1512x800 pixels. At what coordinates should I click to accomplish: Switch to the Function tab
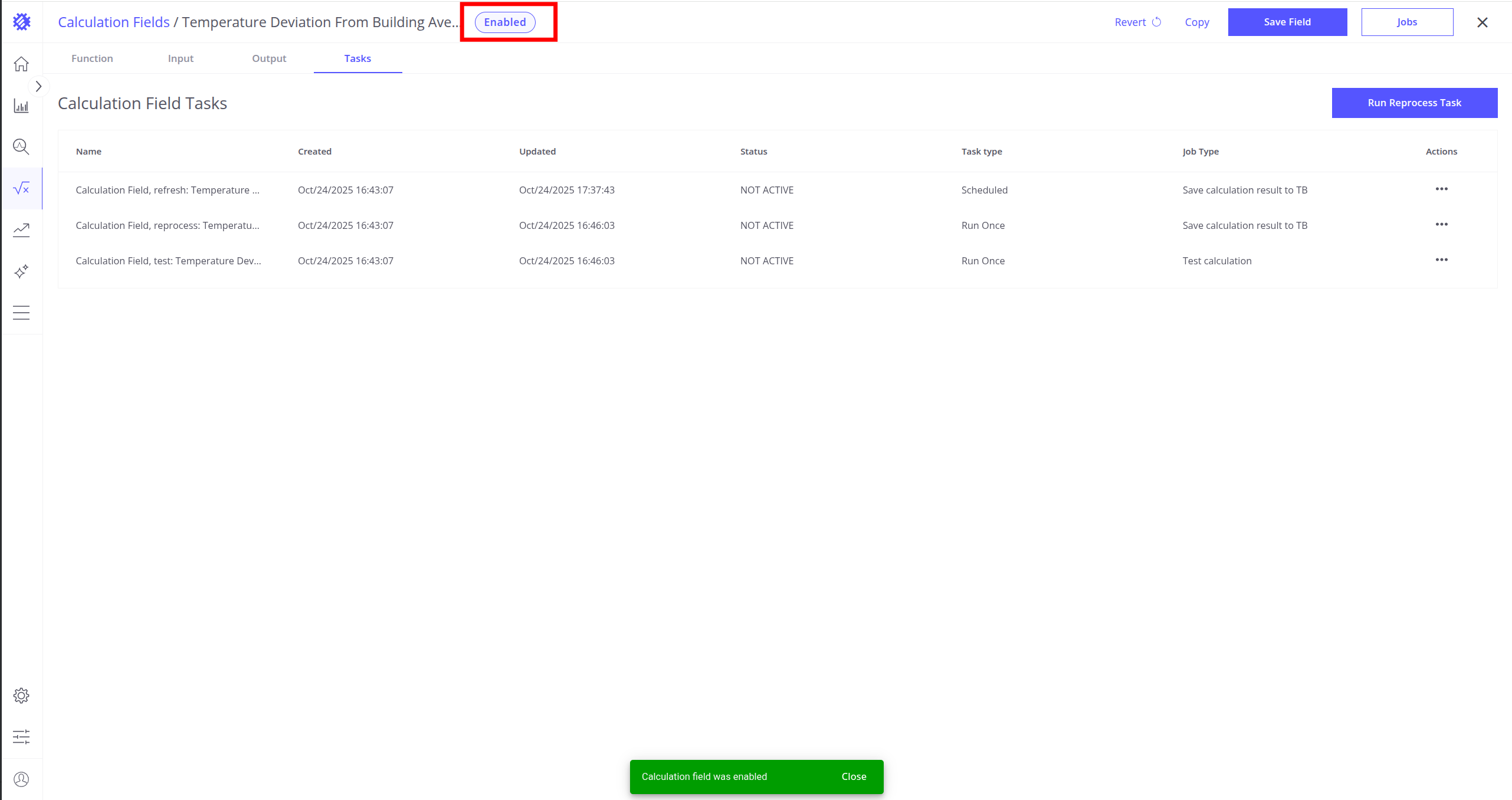coord(92,58)
